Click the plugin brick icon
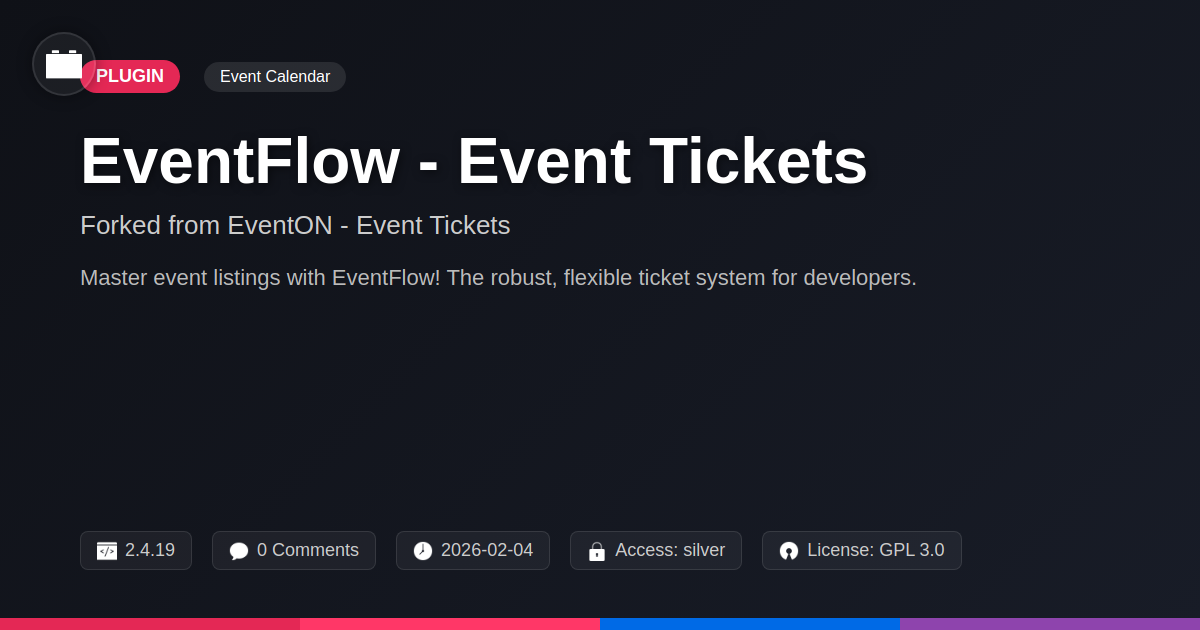The image size is (1200, 630). click(x=64, y=64)
